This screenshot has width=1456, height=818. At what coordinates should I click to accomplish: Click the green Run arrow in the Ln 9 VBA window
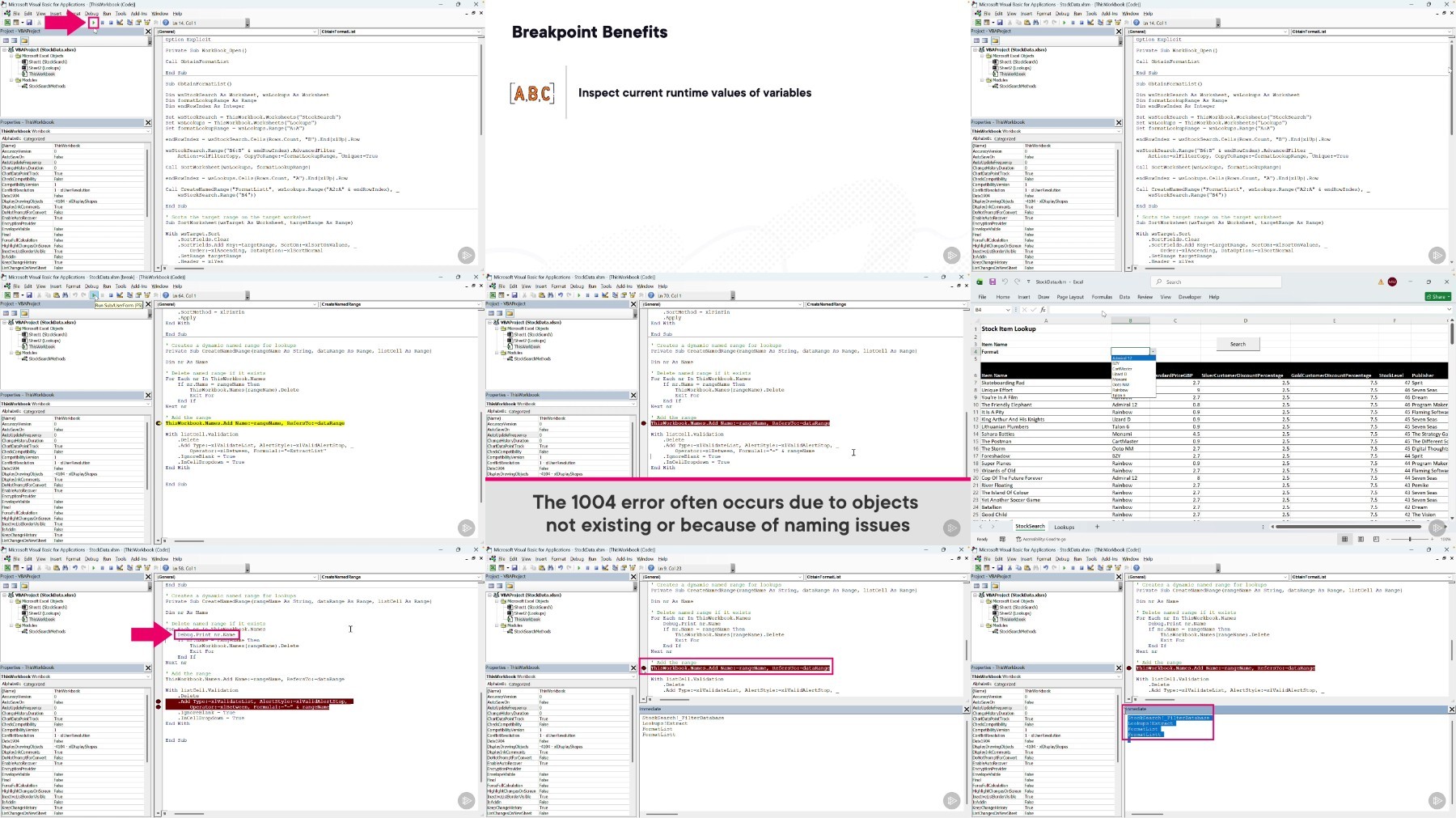(579, 568)
